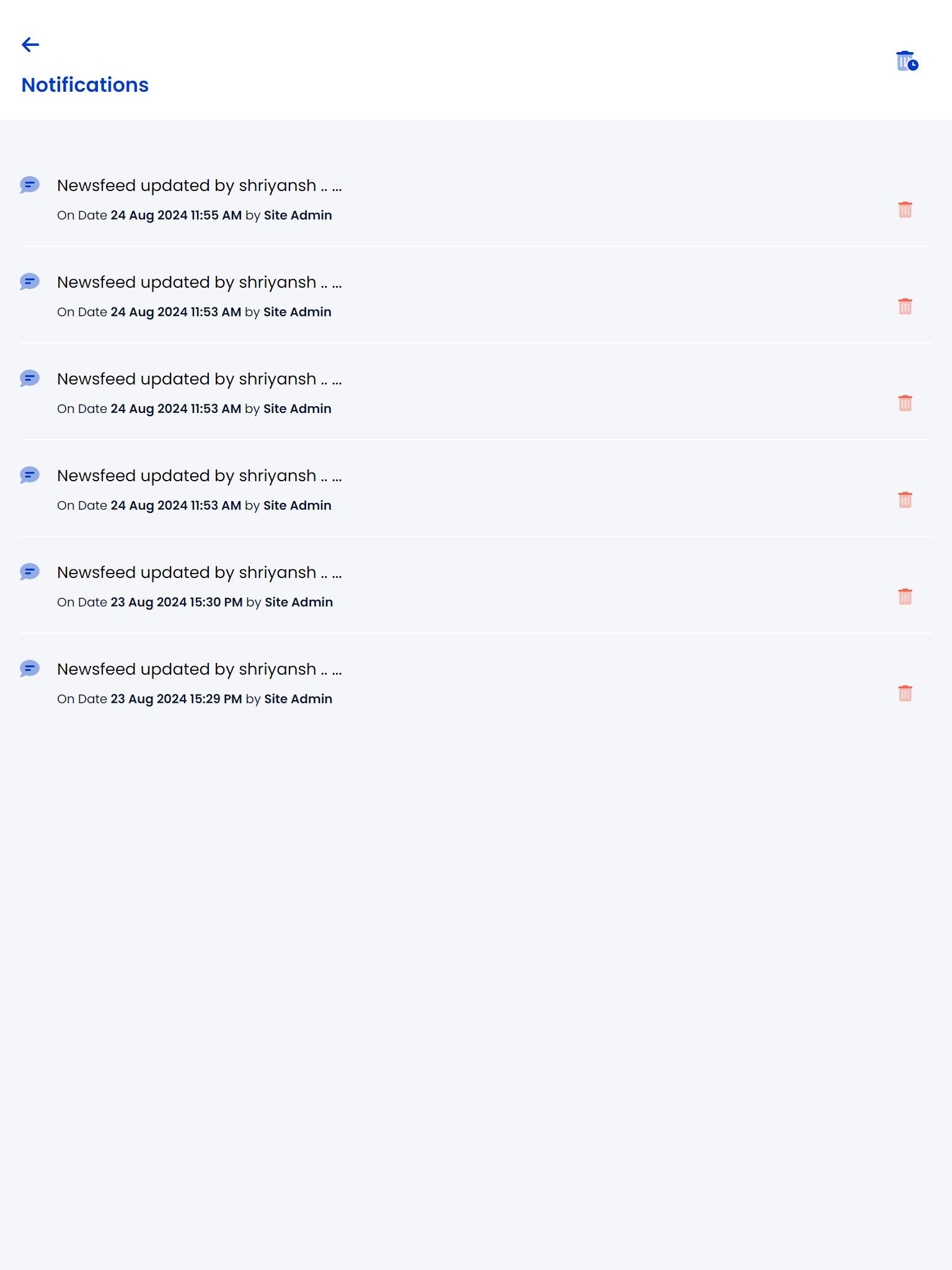Click Site Admin on the first notification
Screen dimensions: 952x1270
pos(298,215)
